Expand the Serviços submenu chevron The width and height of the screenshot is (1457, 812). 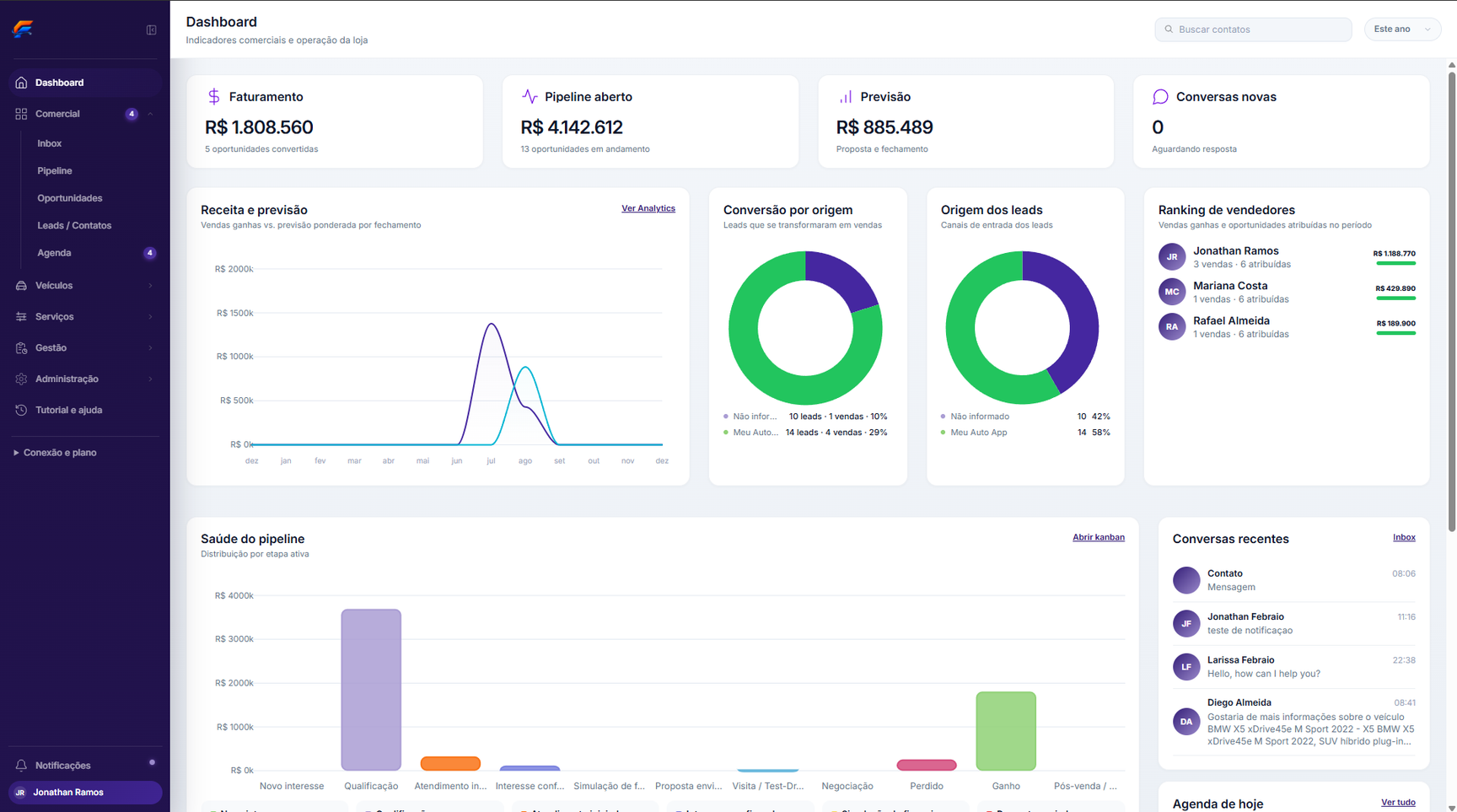click(x=151, y=317)
